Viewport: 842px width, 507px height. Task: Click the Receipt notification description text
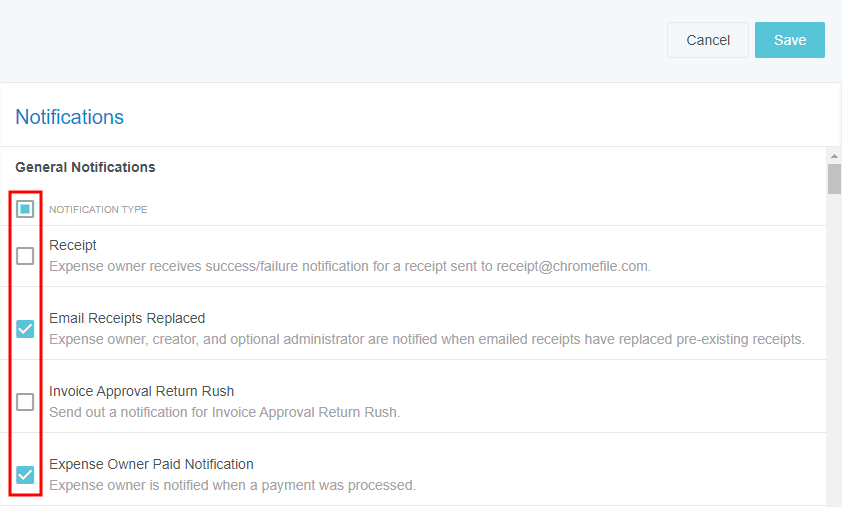(350, 267)
